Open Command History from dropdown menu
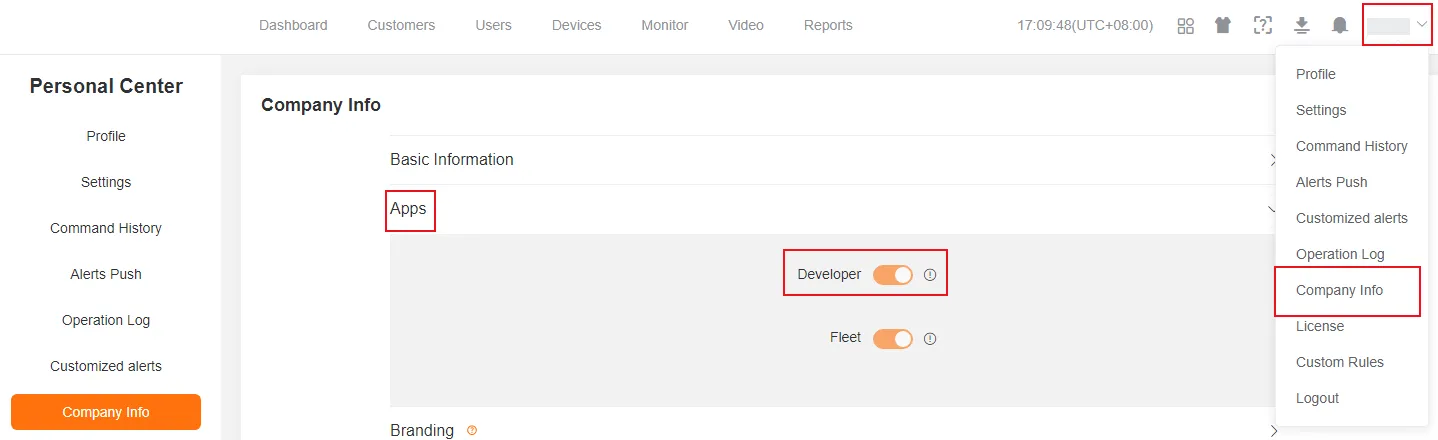The width and height of the screenshot is (1438, 440). [x=1351, y=146]
